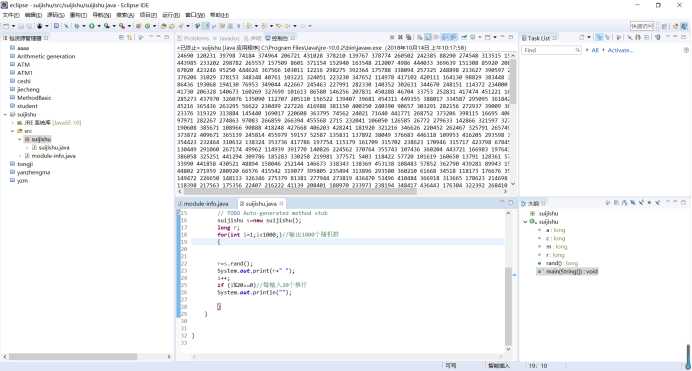
Task: Open the 运行 (Run) menu
Action: (x=171, y=15)
